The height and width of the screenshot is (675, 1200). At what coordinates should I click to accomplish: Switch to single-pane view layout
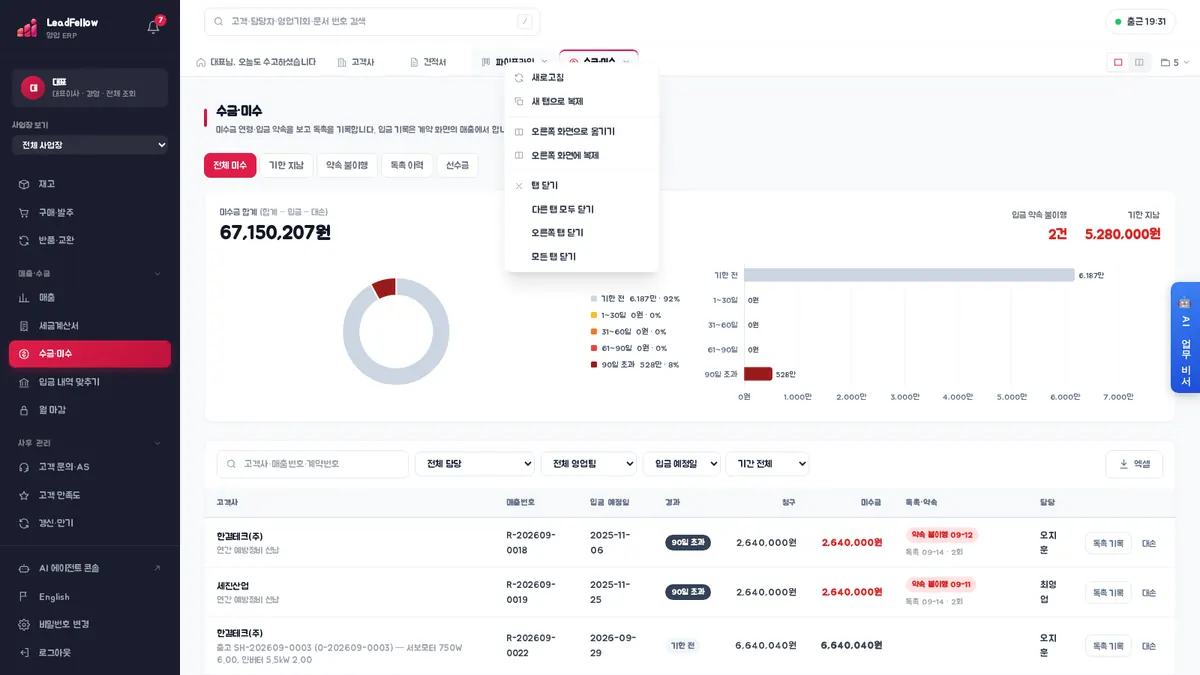[x=1118, y=62]
